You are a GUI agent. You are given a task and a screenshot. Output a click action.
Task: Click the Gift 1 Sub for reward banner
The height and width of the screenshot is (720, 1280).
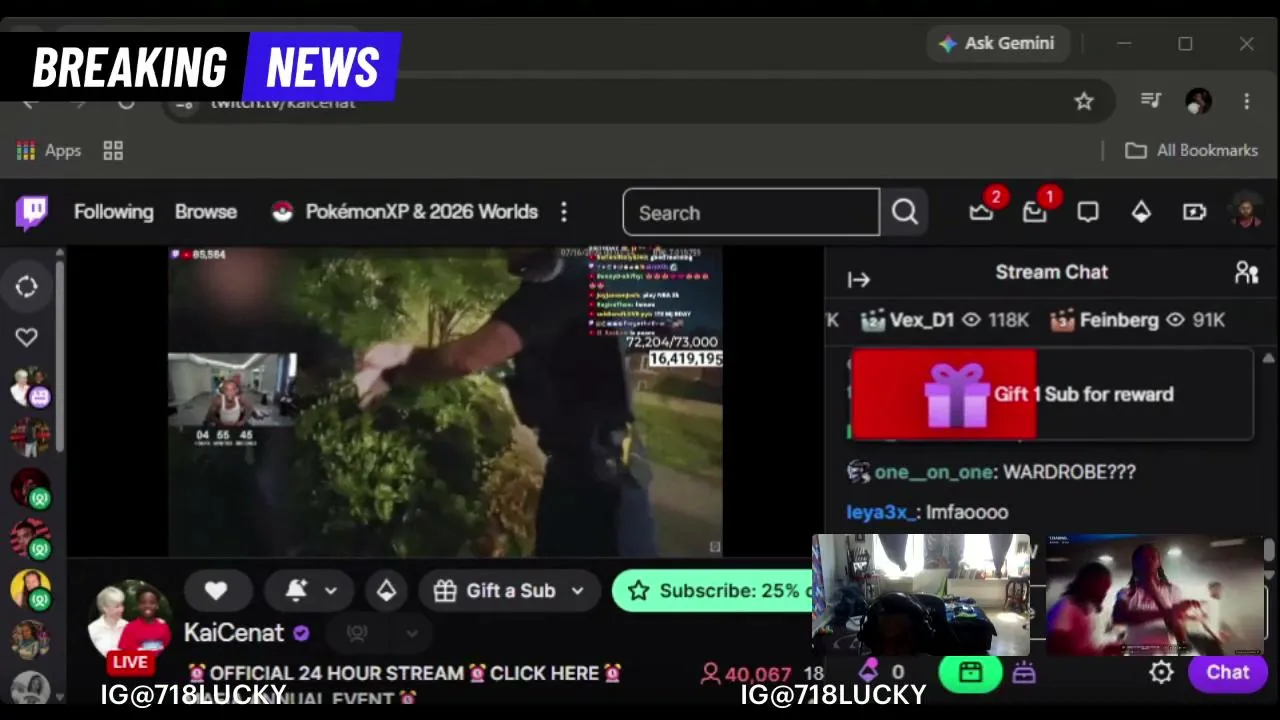point(1051,394)
